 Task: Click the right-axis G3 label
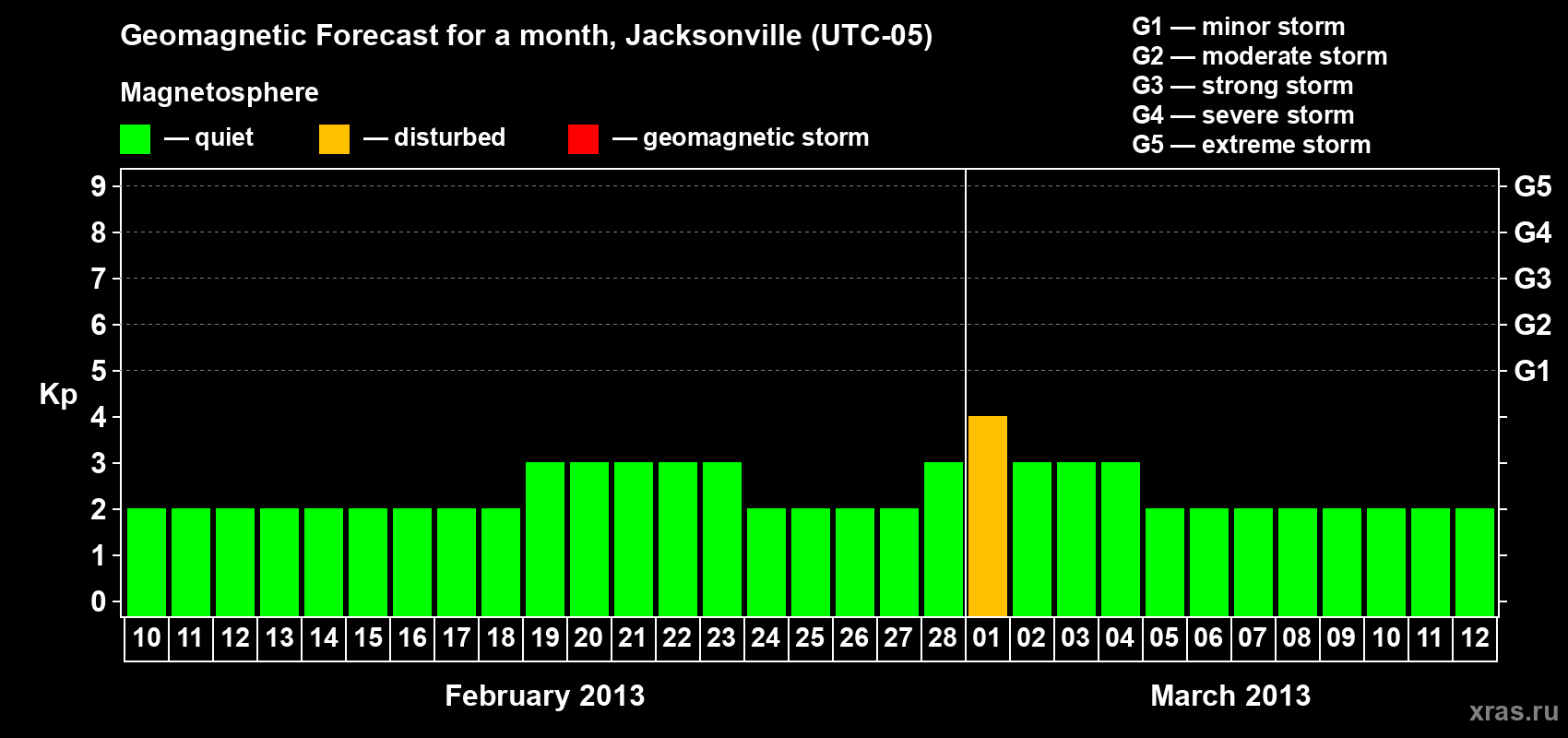[1532, 279]
